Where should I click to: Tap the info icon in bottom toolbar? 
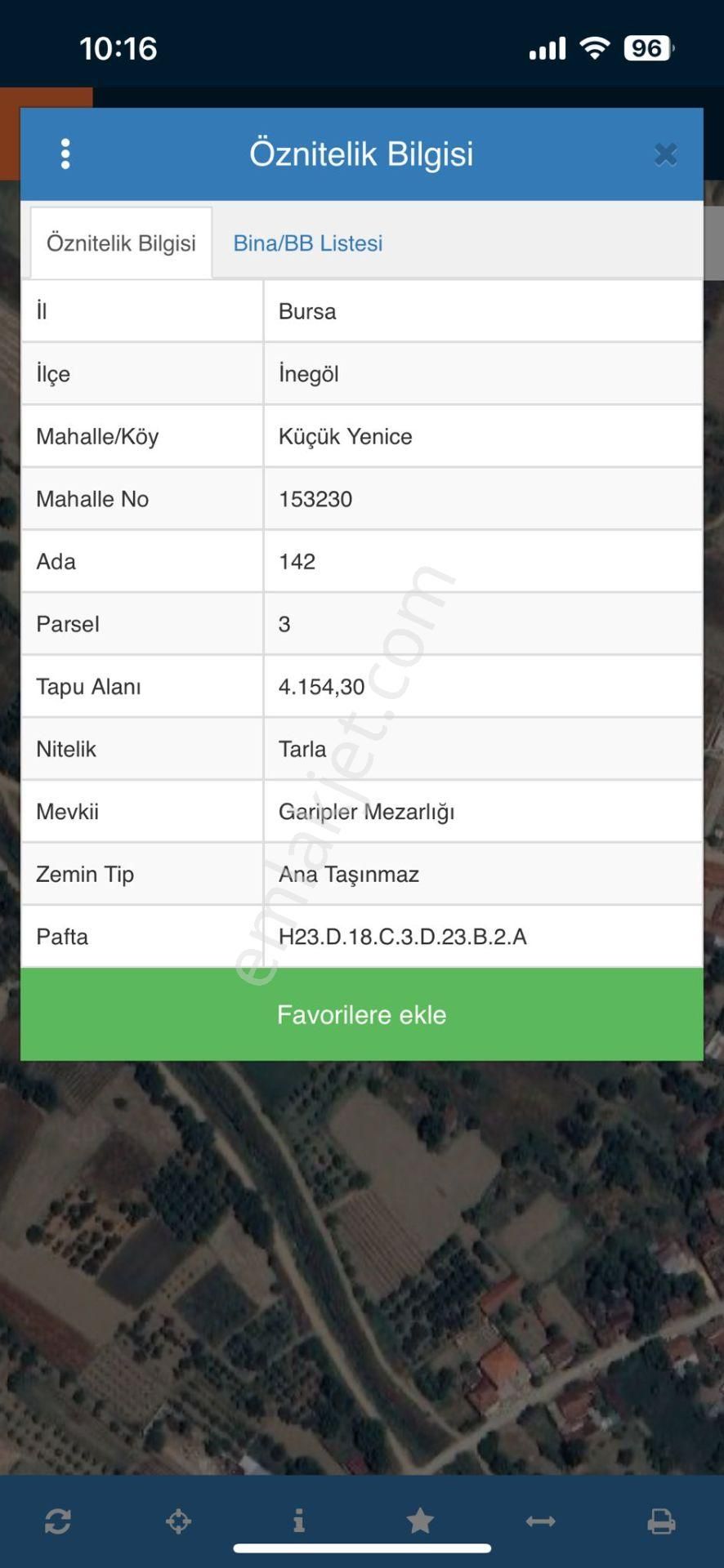pos(299,1521)
